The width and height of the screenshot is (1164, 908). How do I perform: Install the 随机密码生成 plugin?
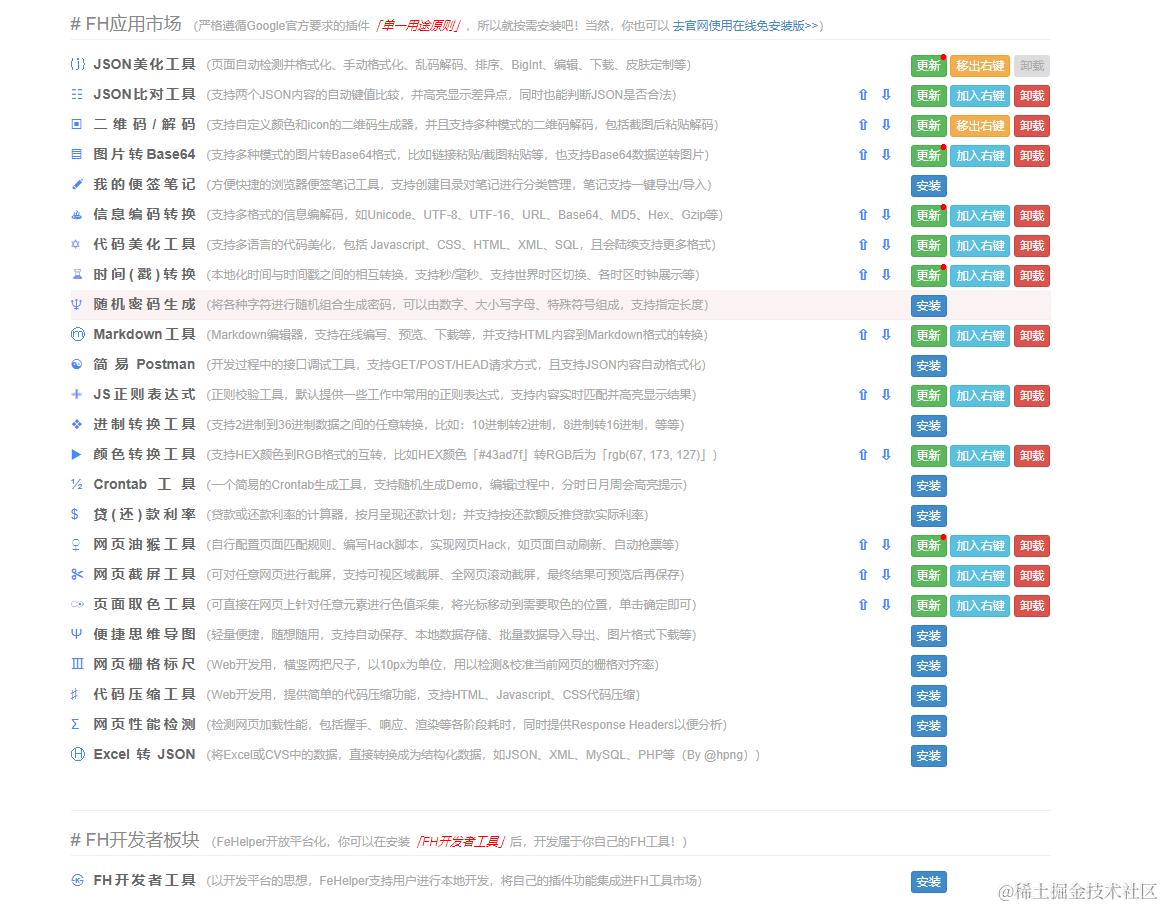tap(929, 305)
